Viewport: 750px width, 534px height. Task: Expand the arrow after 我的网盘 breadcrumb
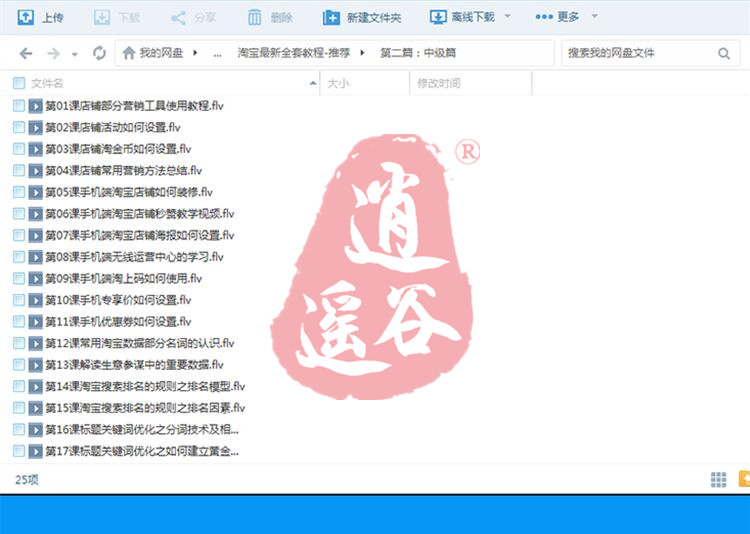click(195, 53)
